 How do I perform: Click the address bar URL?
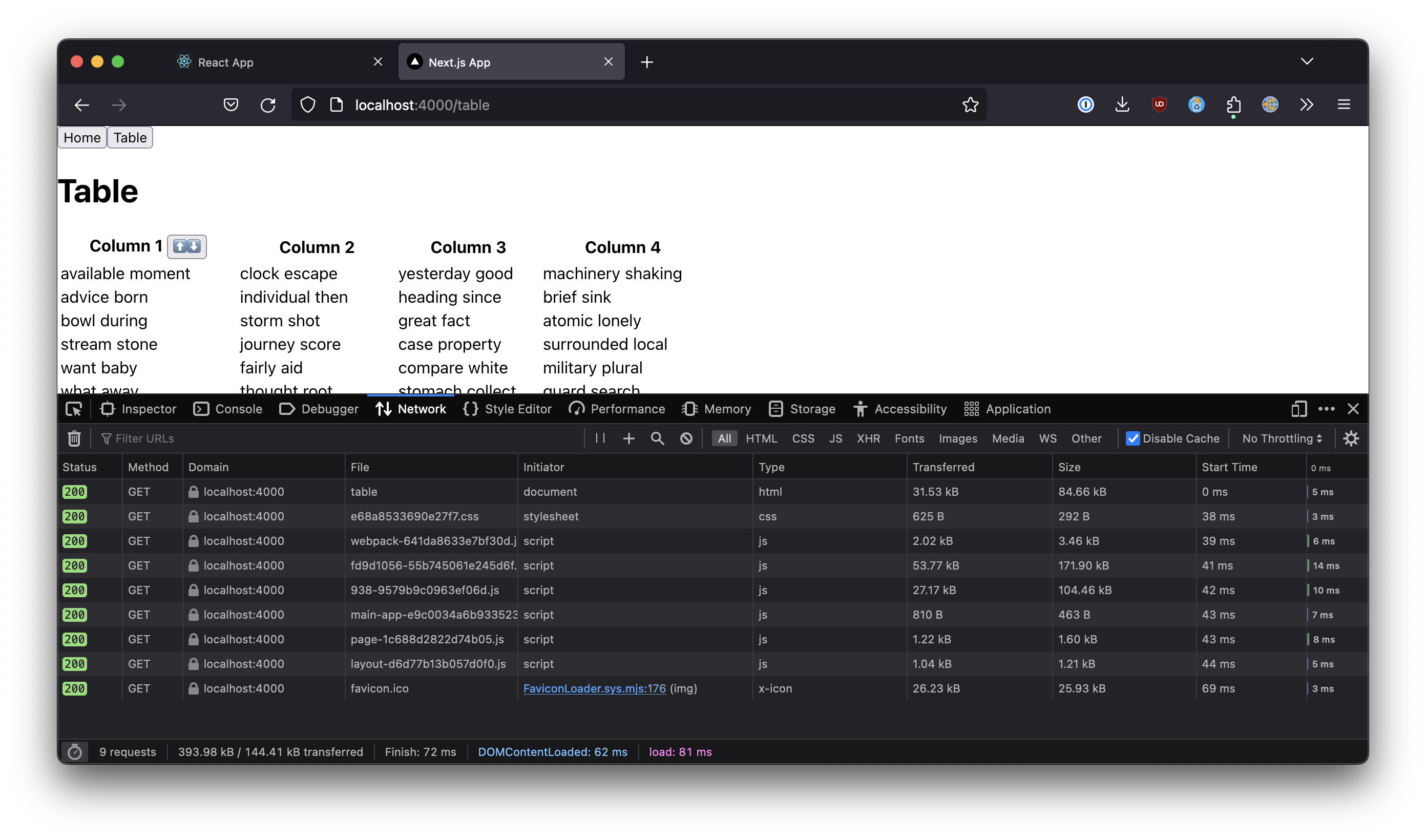(x=422, y=104)
